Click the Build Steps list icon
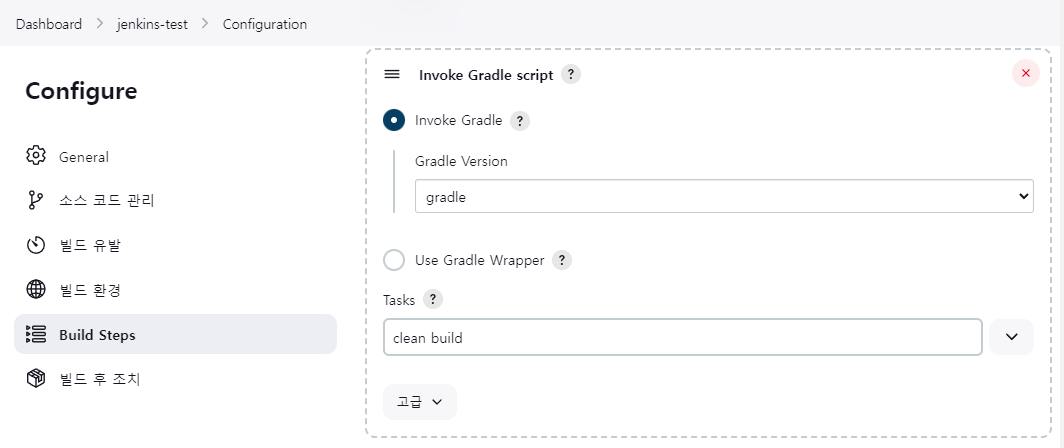 36,334
